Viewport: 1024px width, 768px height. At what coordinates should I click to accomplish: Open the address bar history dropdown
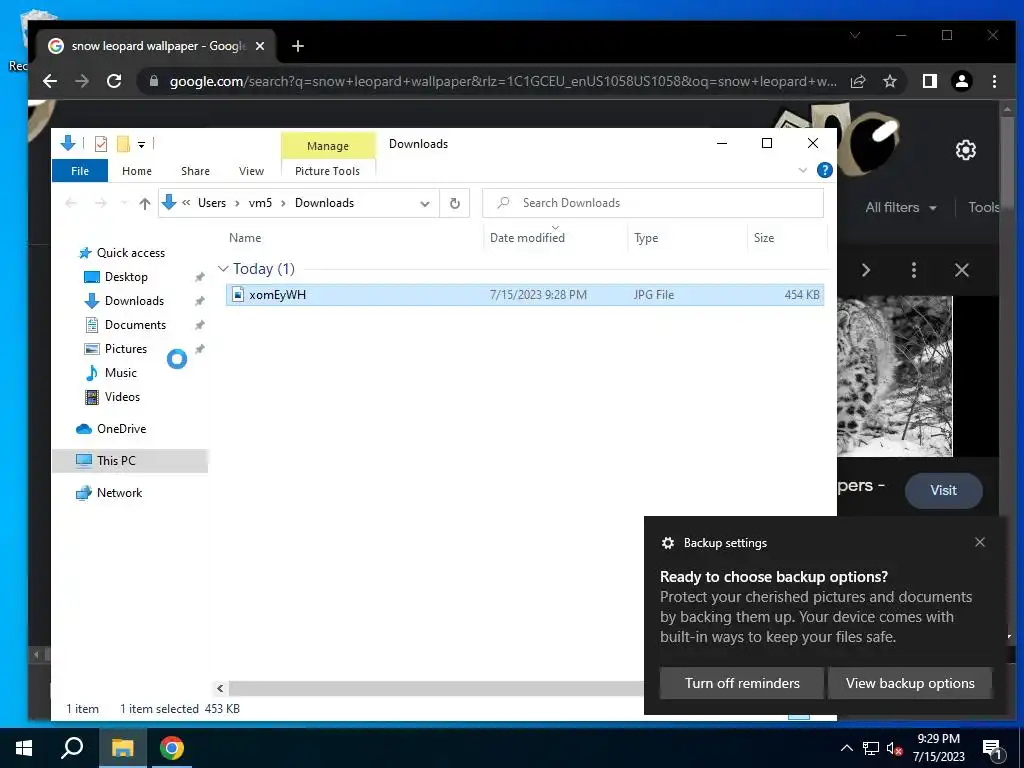pos(424,204)
